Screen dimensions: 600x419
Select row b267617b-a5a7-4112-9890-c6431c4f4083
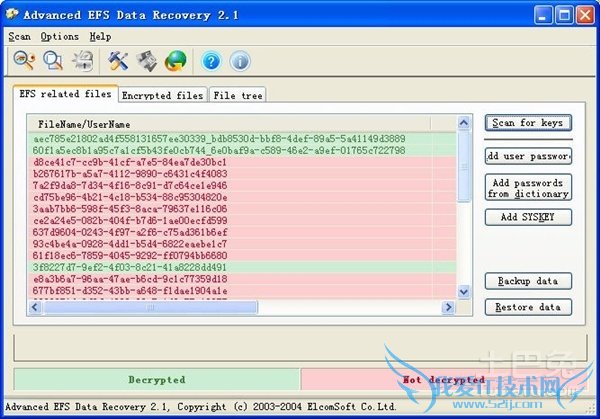pyautogui.click(x=242, y=174)
